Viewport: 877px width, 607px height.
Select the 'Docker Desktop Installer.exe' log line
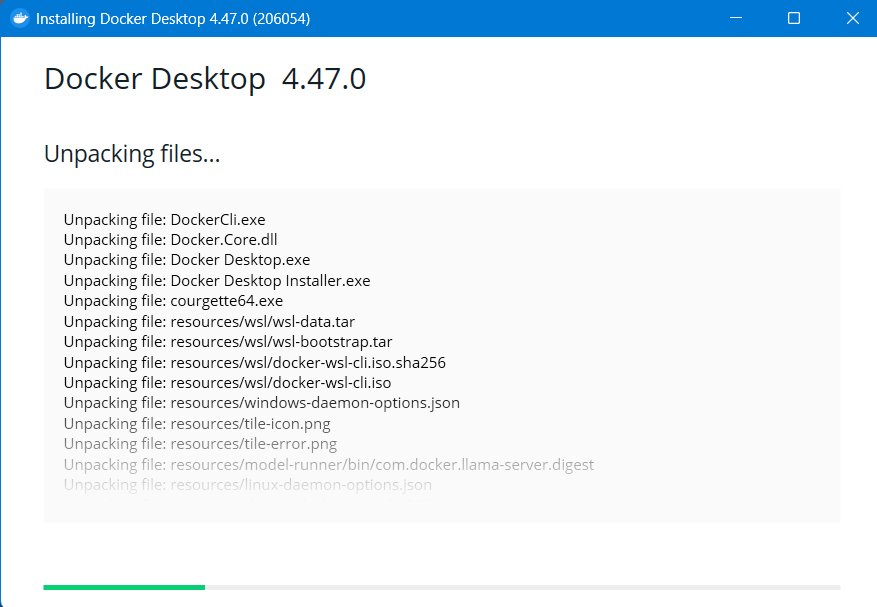pyautogui.click(x=217, y=280)
